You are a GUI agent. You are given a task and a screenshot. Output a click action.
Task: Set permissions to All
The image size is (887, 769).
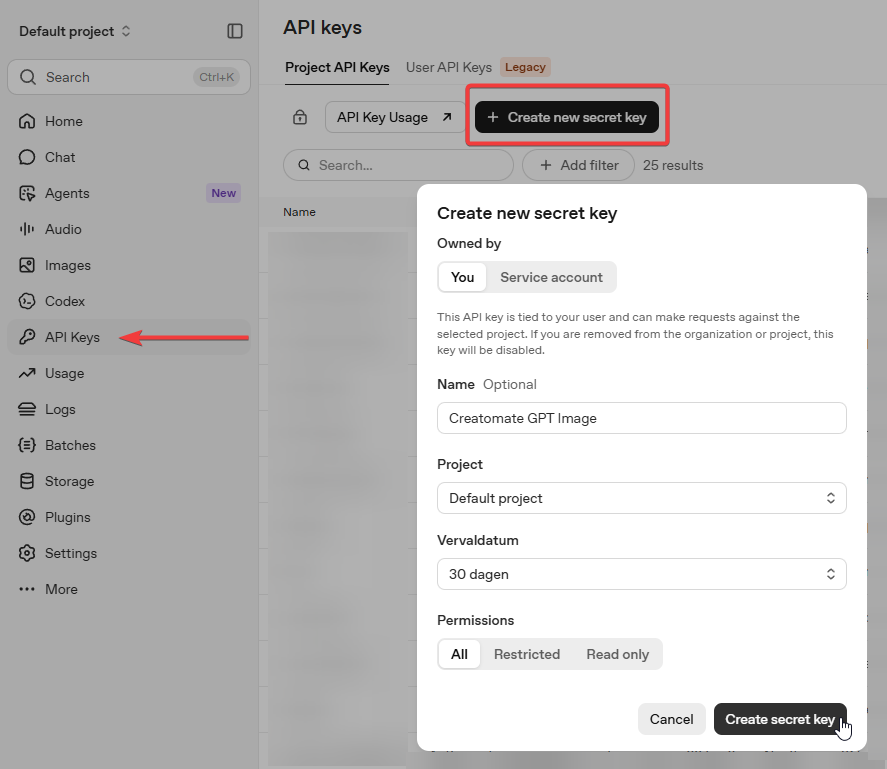[459, 654]
